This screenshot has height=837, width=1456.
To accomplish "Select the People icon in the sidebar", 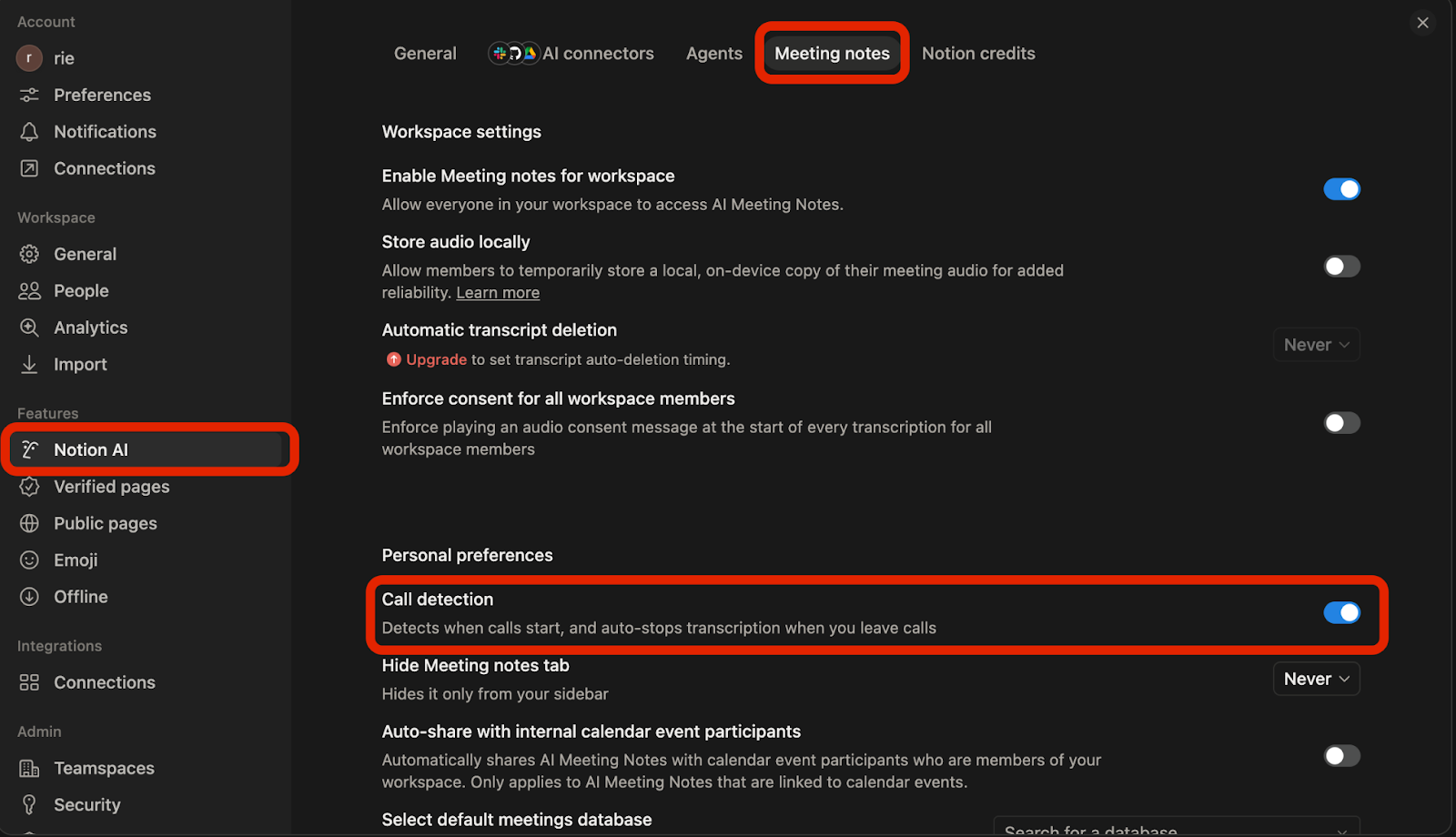I will click(x=28, y=290).
